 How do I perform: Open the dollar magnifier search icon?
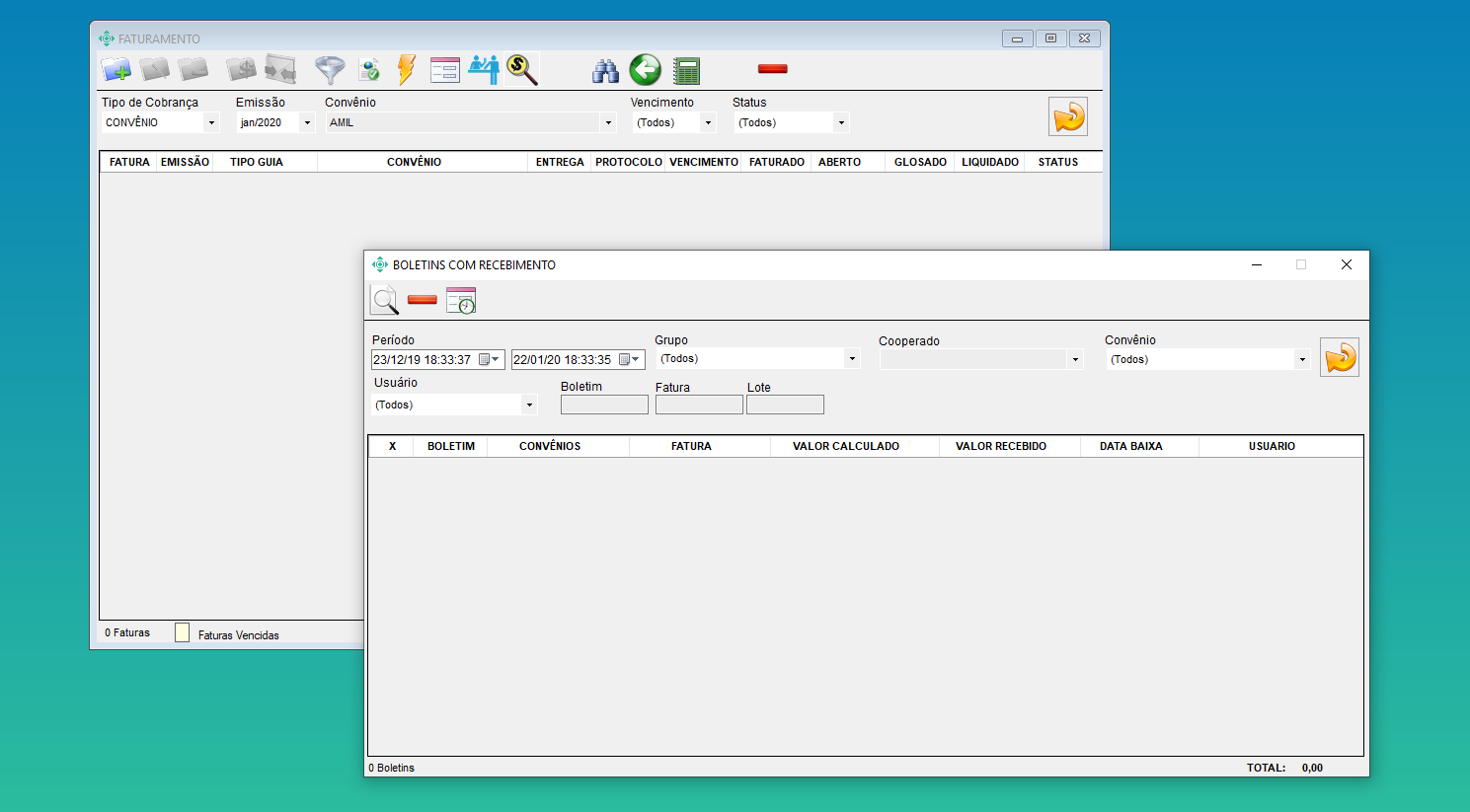[x=521, y=70]
